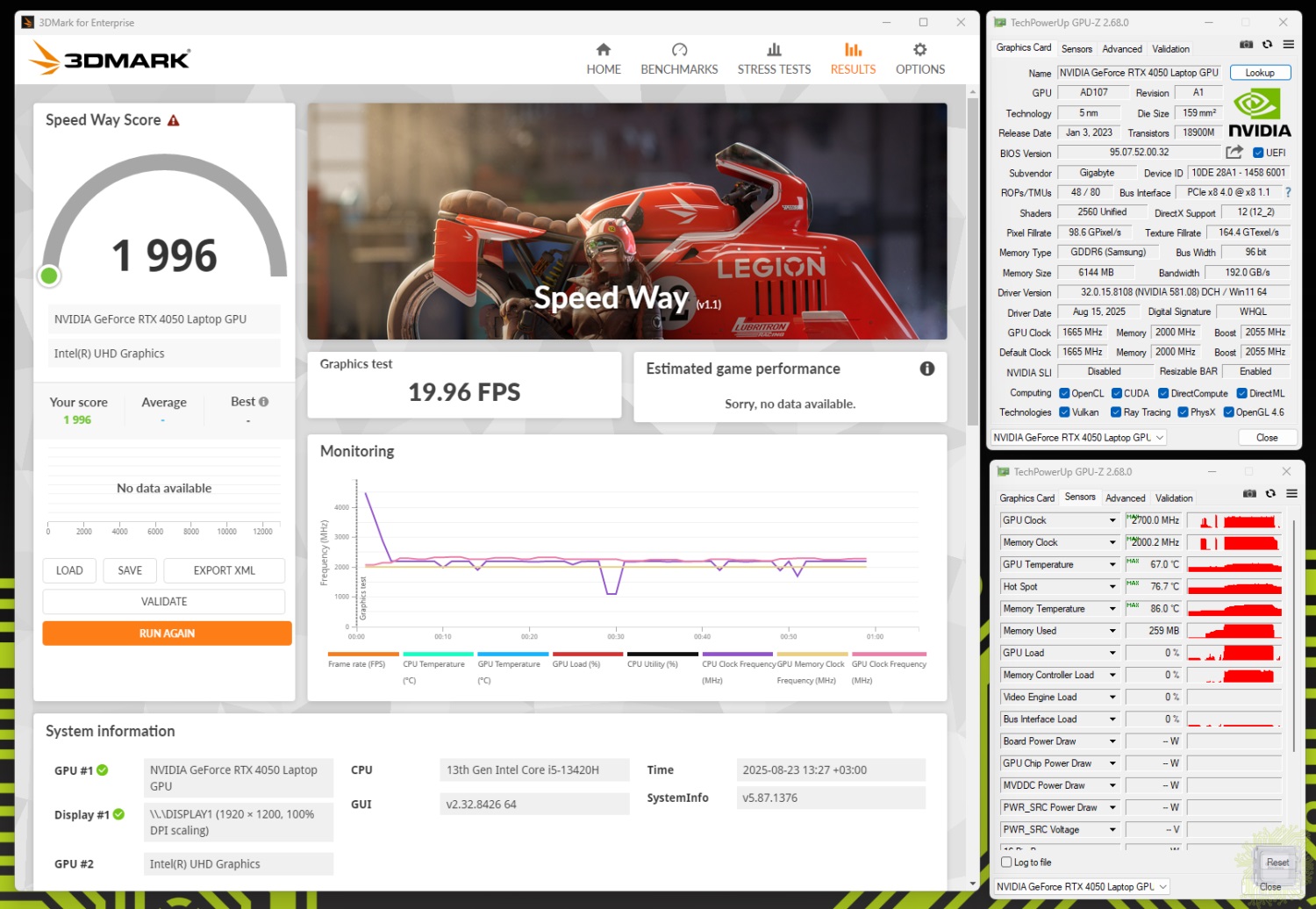
Task: Click the SAVE button in 3DMark
Action: tap(130, 570)
